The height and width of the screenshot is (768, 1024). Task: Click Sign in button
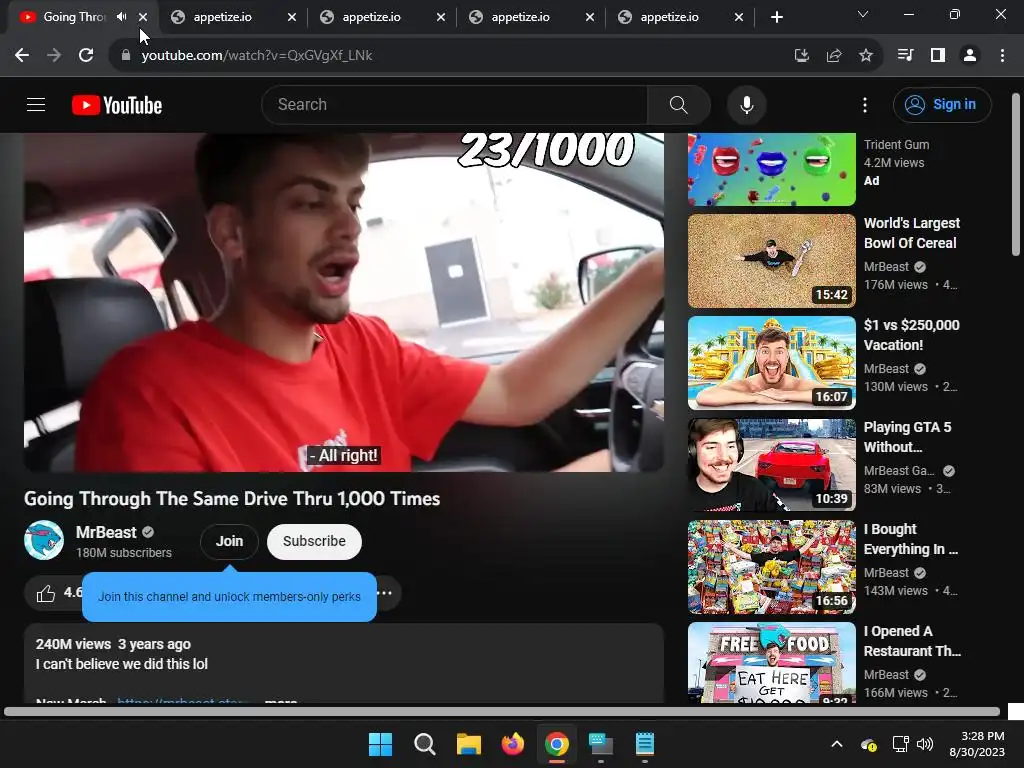pyautogui.click(x=942, y=104)
